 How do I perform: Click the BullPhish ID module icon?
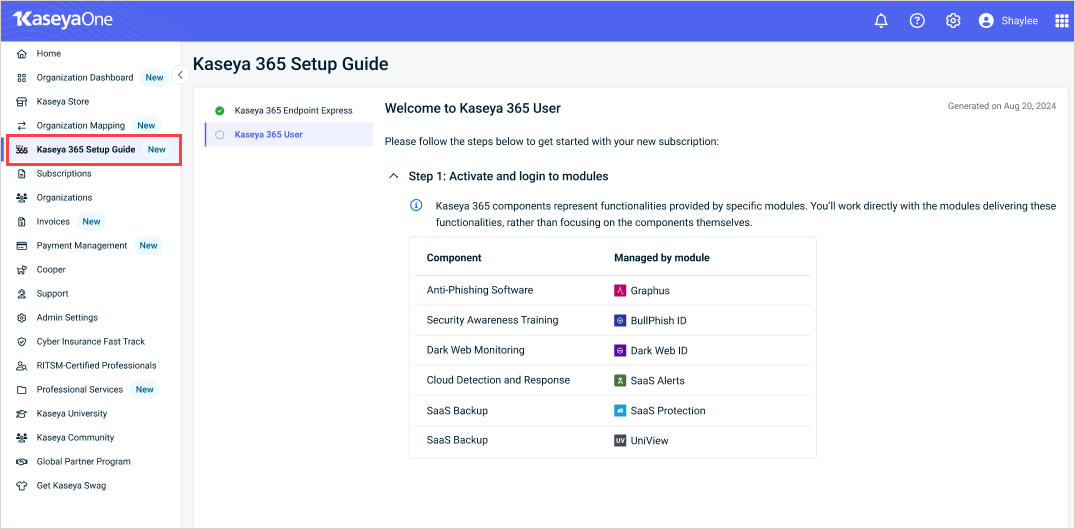click(620, 321)
